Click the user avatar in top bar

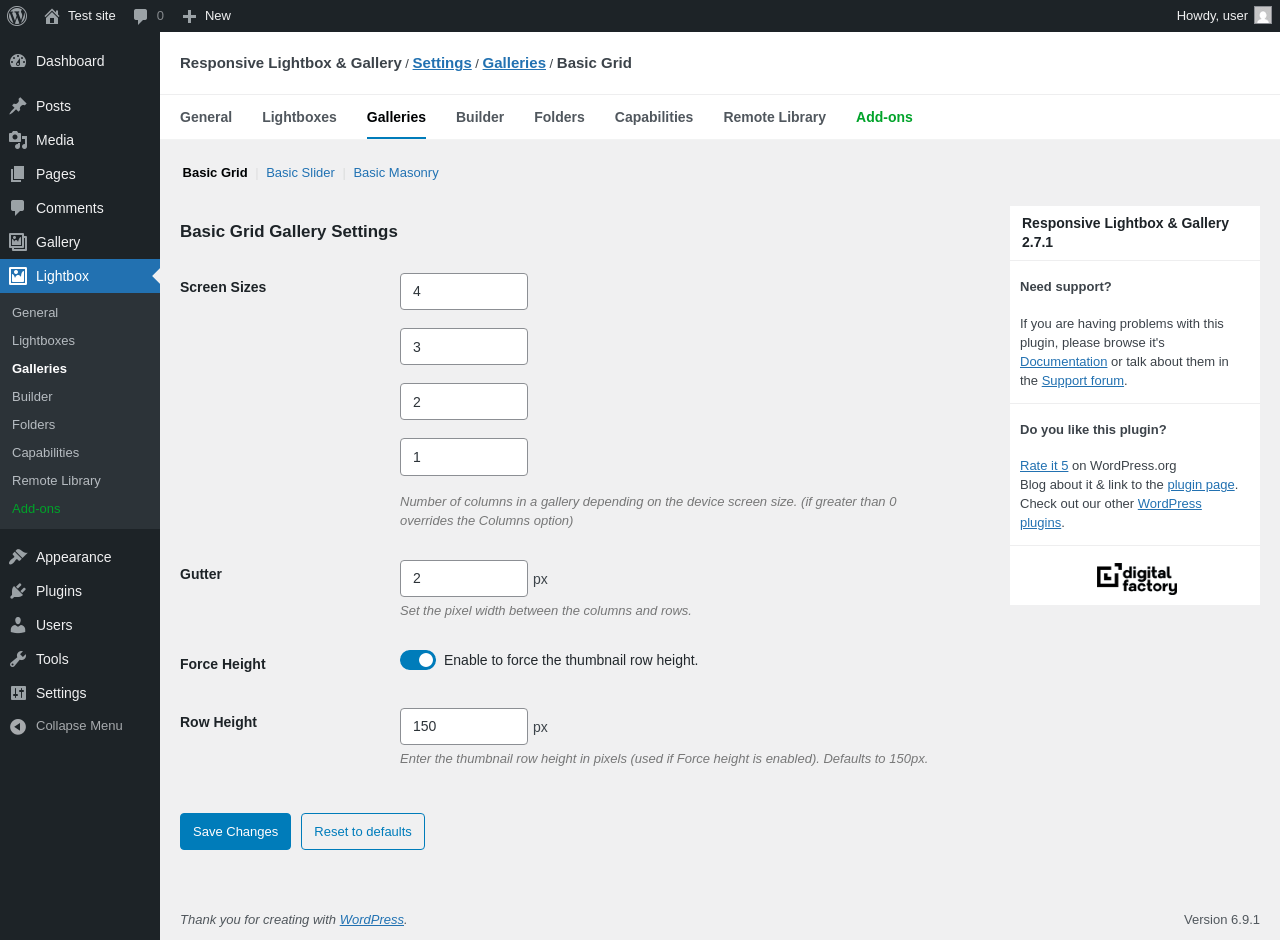(1263, 15)
